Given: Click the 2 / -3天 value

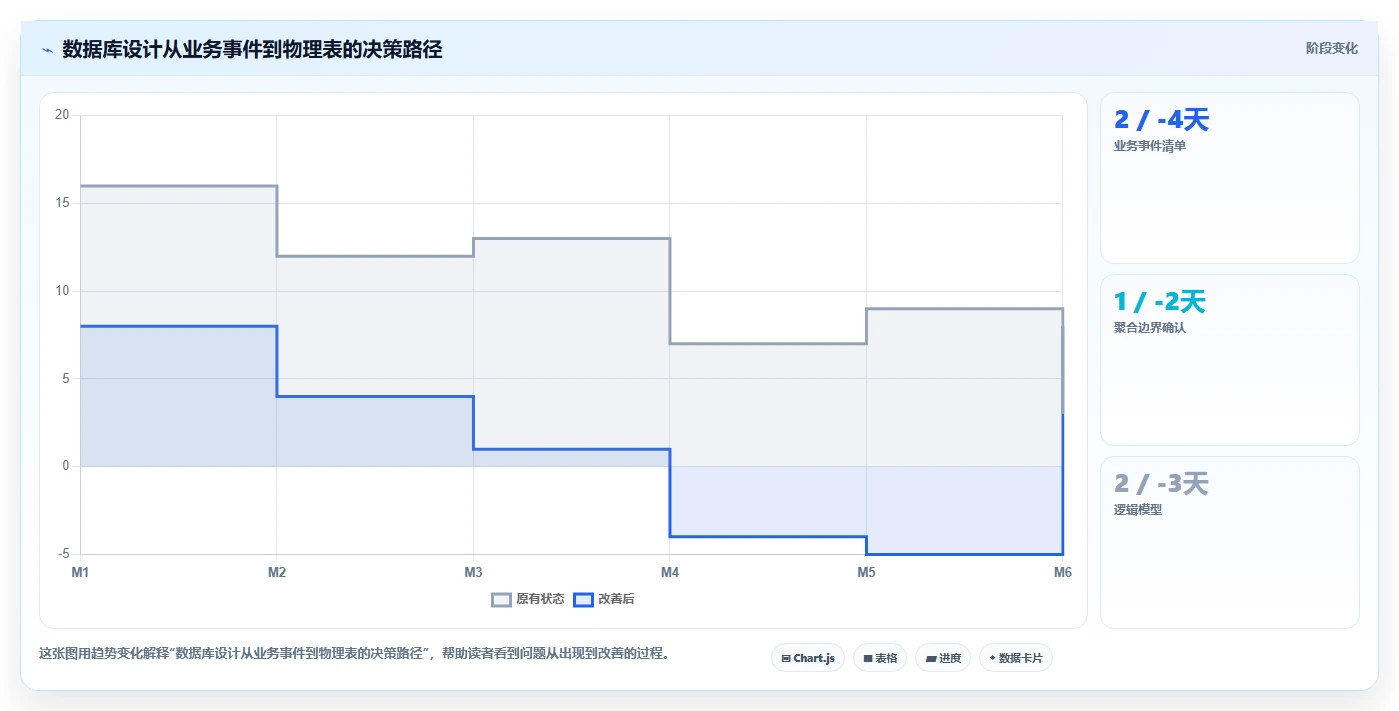Looking at the screenshot, I should (1162, 484).
